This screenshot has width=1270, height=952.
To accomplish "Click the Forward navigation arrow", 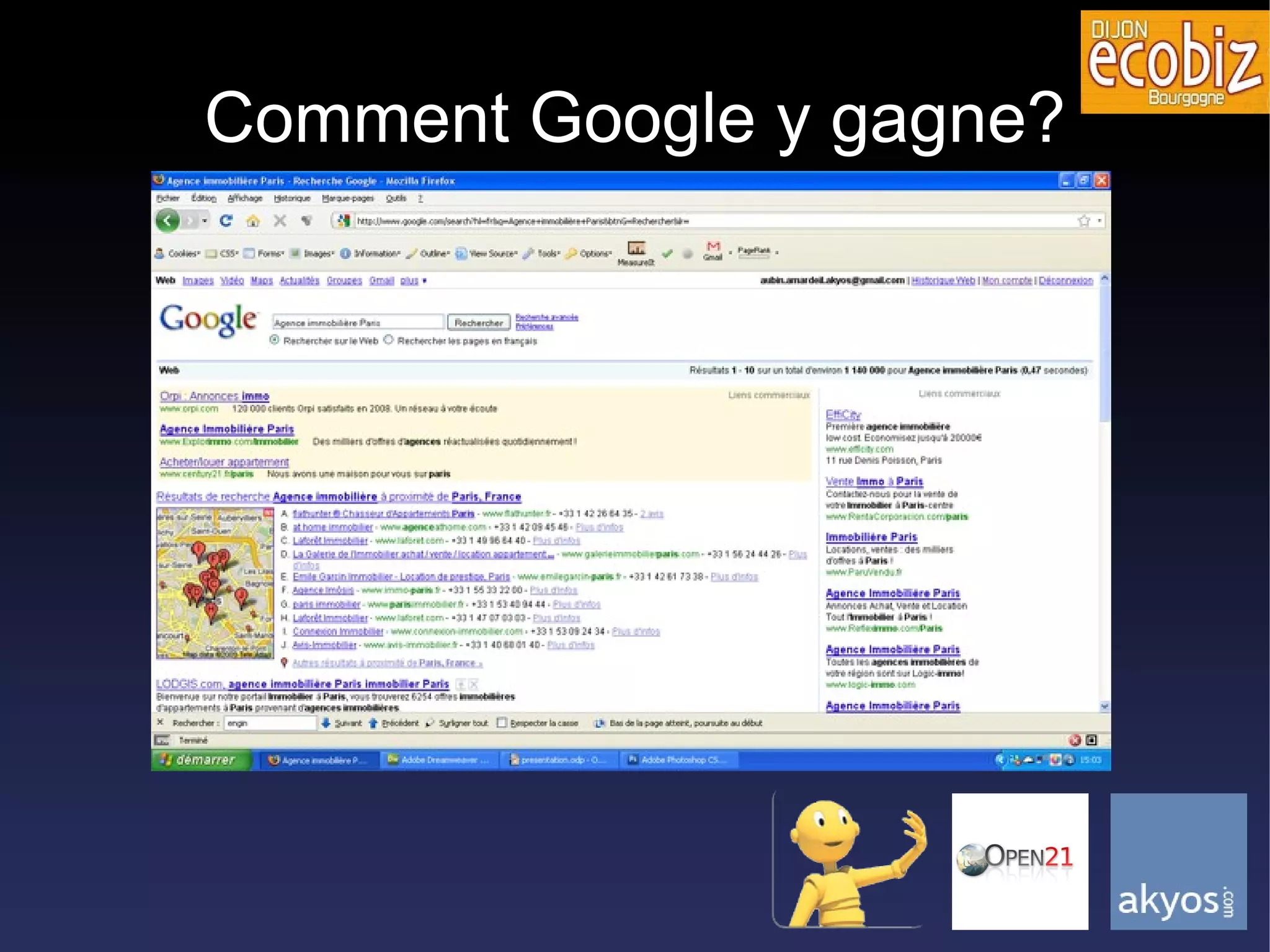I will click(190, 221).
